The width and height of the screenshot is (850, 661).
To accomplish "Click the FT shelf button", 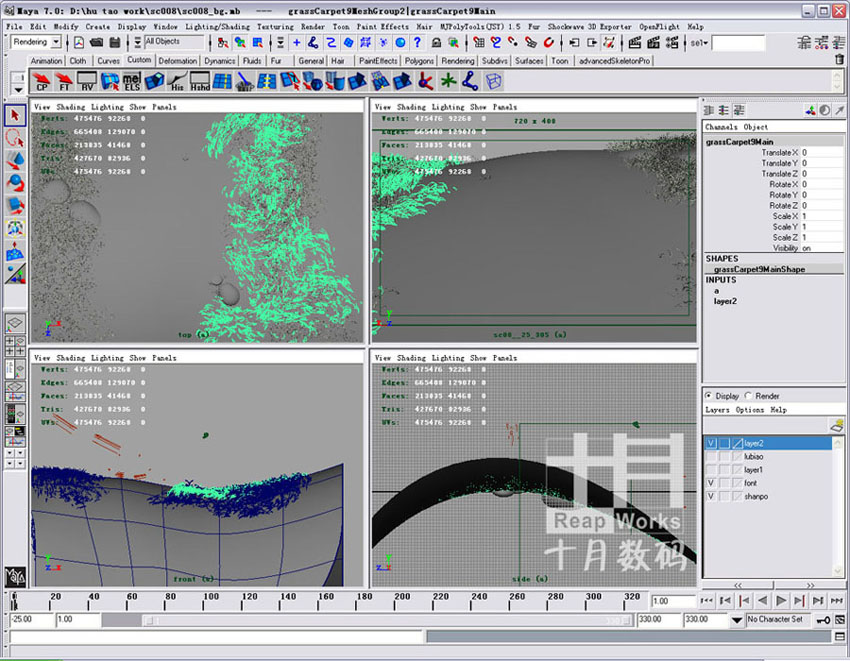I will tap(64, 81).
